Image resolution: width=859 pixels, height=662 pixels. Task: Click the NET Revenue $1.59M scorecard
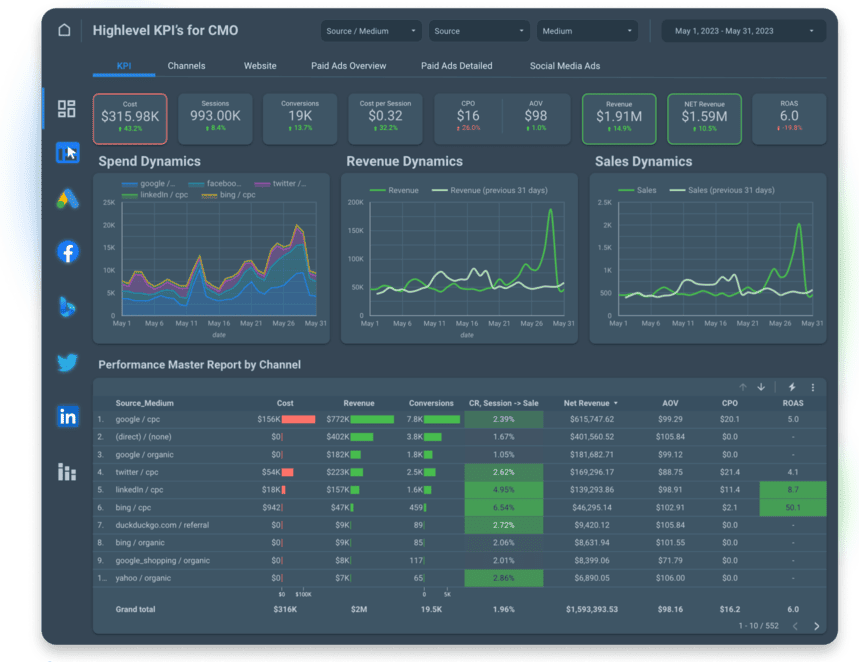[x=705, y=119]
